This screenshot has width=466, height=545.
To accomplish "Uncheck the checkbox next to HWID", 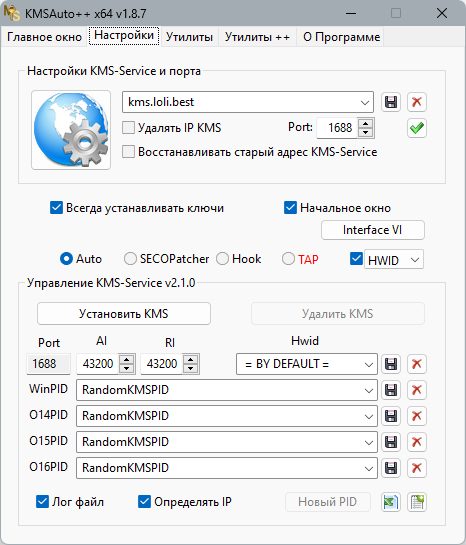I will point(356,259).
